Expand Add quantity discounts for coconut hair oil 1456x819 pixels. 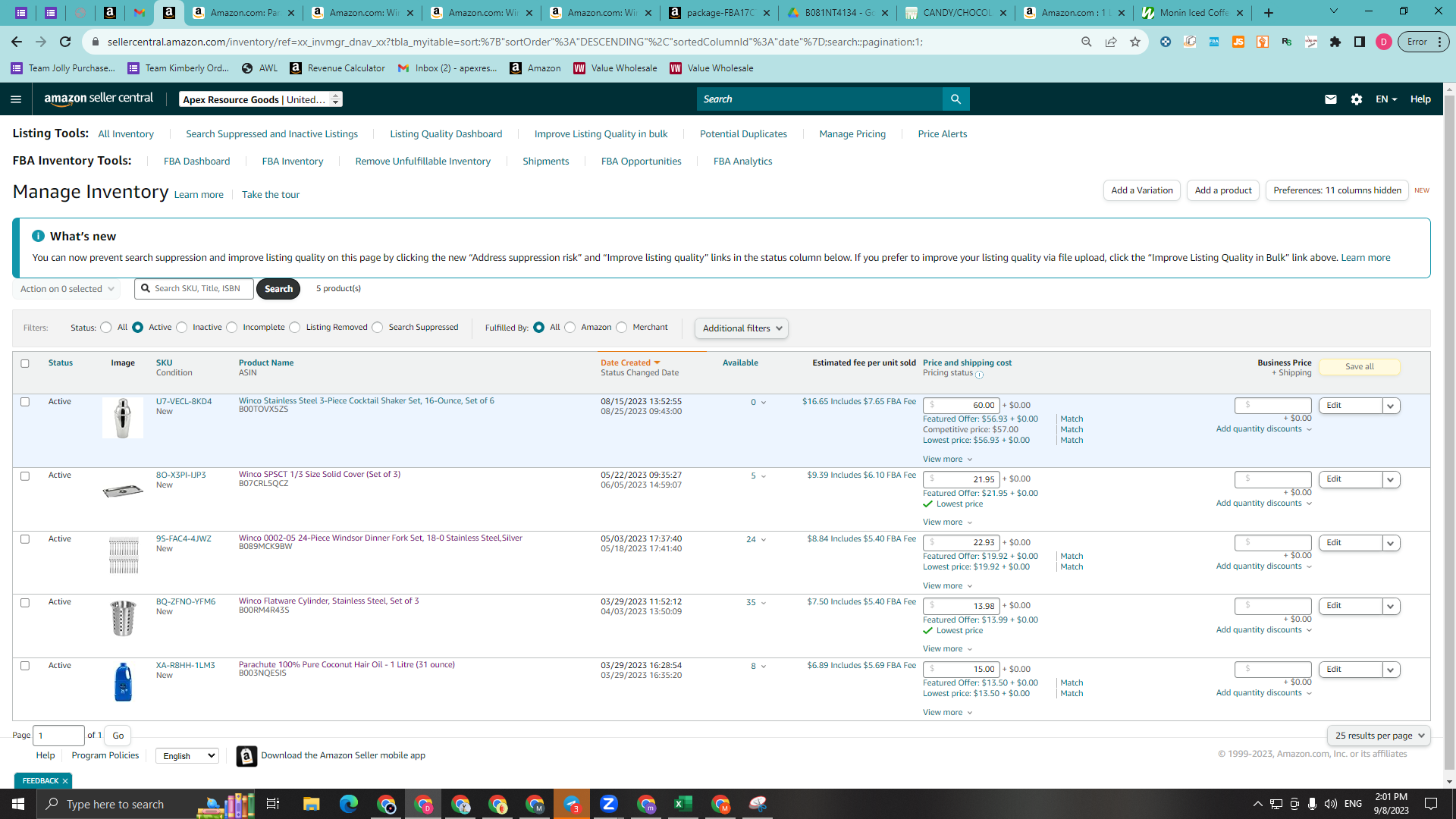click(1264, 693)
